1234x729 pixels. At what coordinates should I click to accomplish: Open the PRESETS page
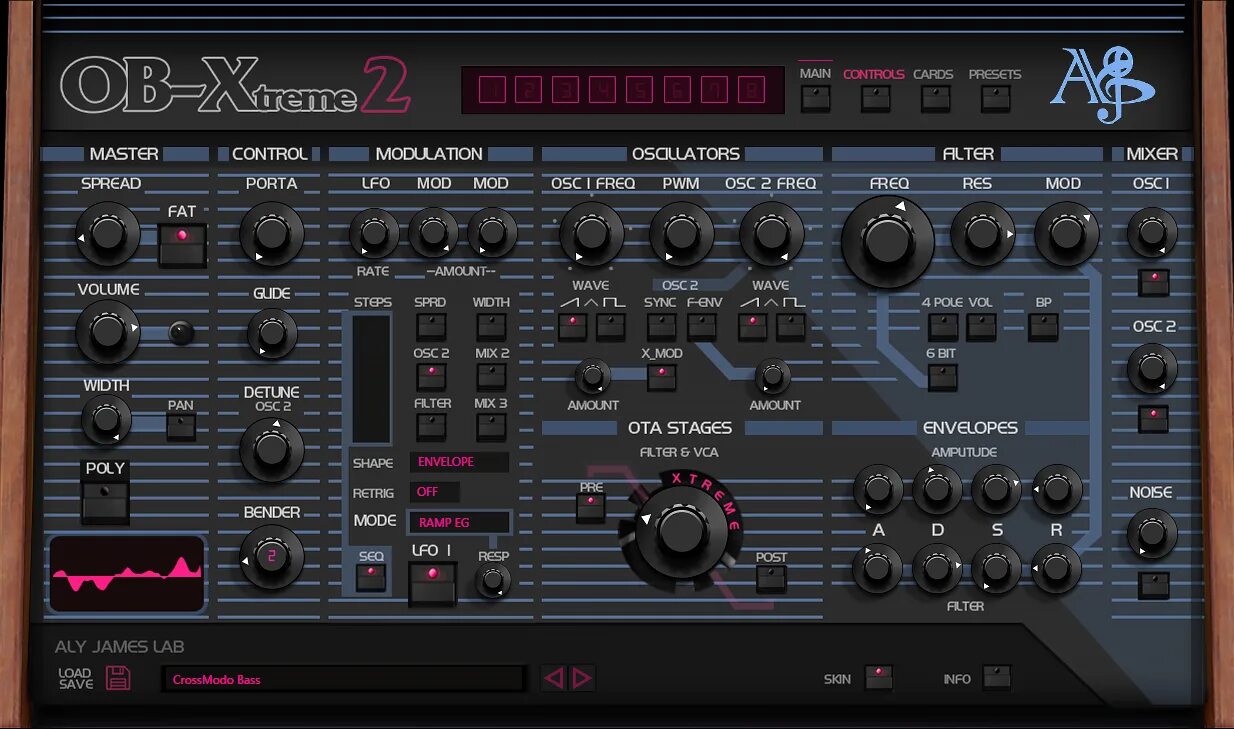tap(995, 97)
